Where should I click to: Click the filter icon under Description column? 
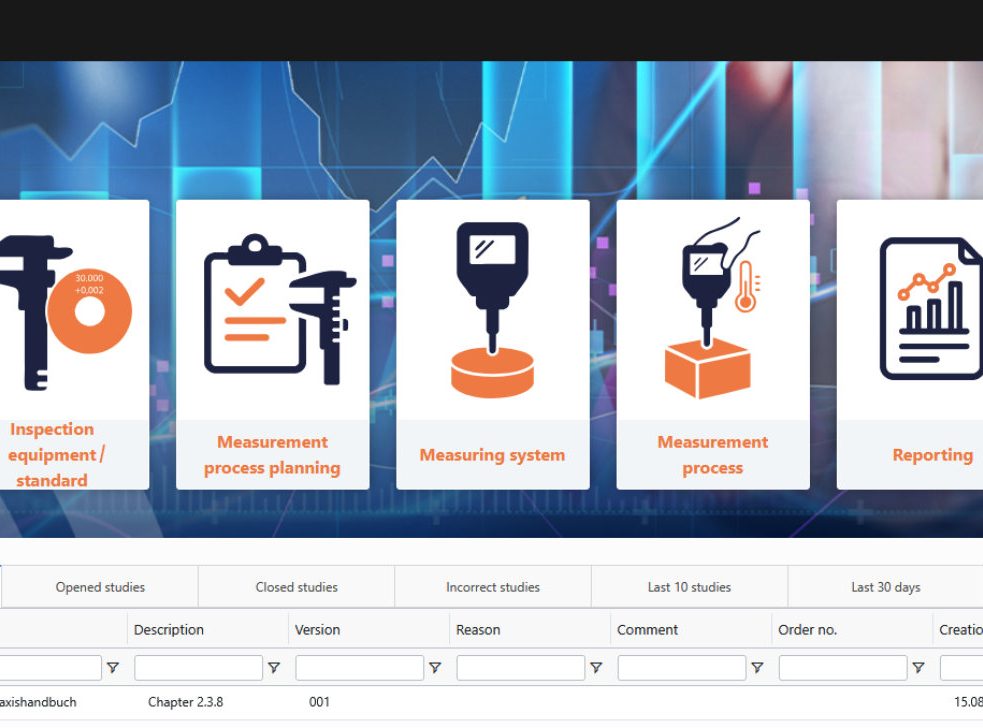pos(274,668)
